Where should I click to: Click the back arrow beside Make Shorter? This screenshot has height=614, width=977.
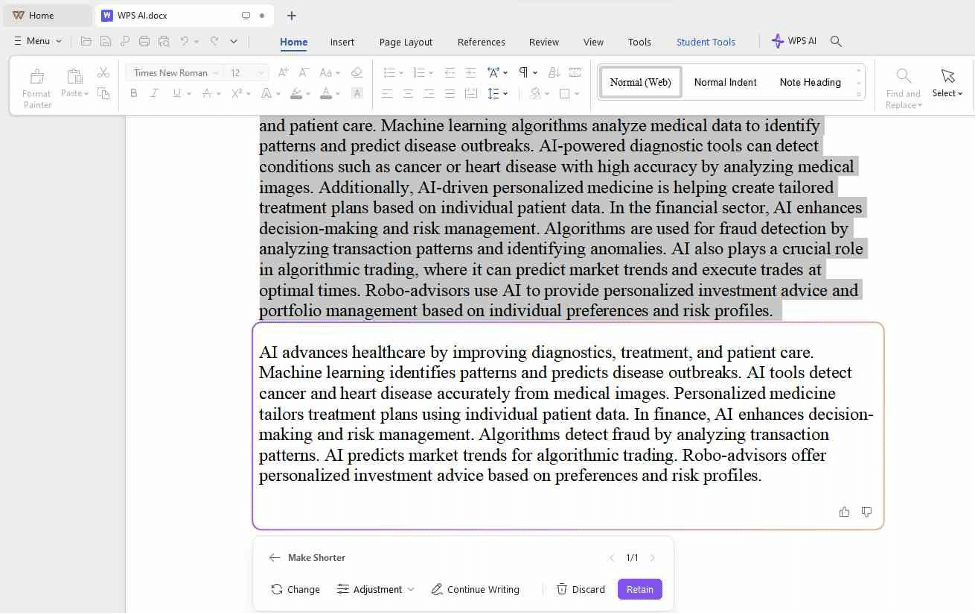tap(275, 558)
